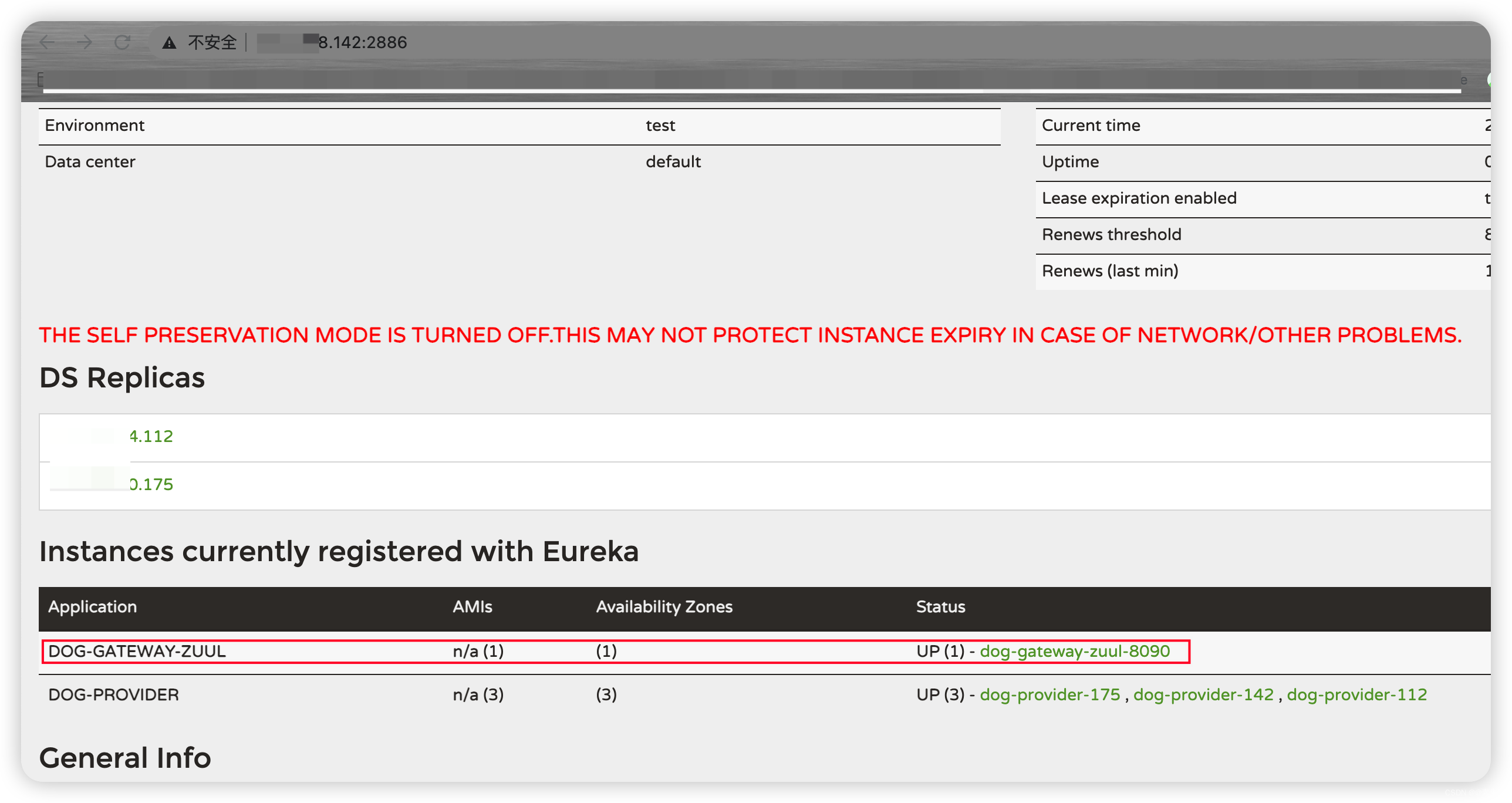
Task: Click the AMIs column header
Action: coord(472,606)
